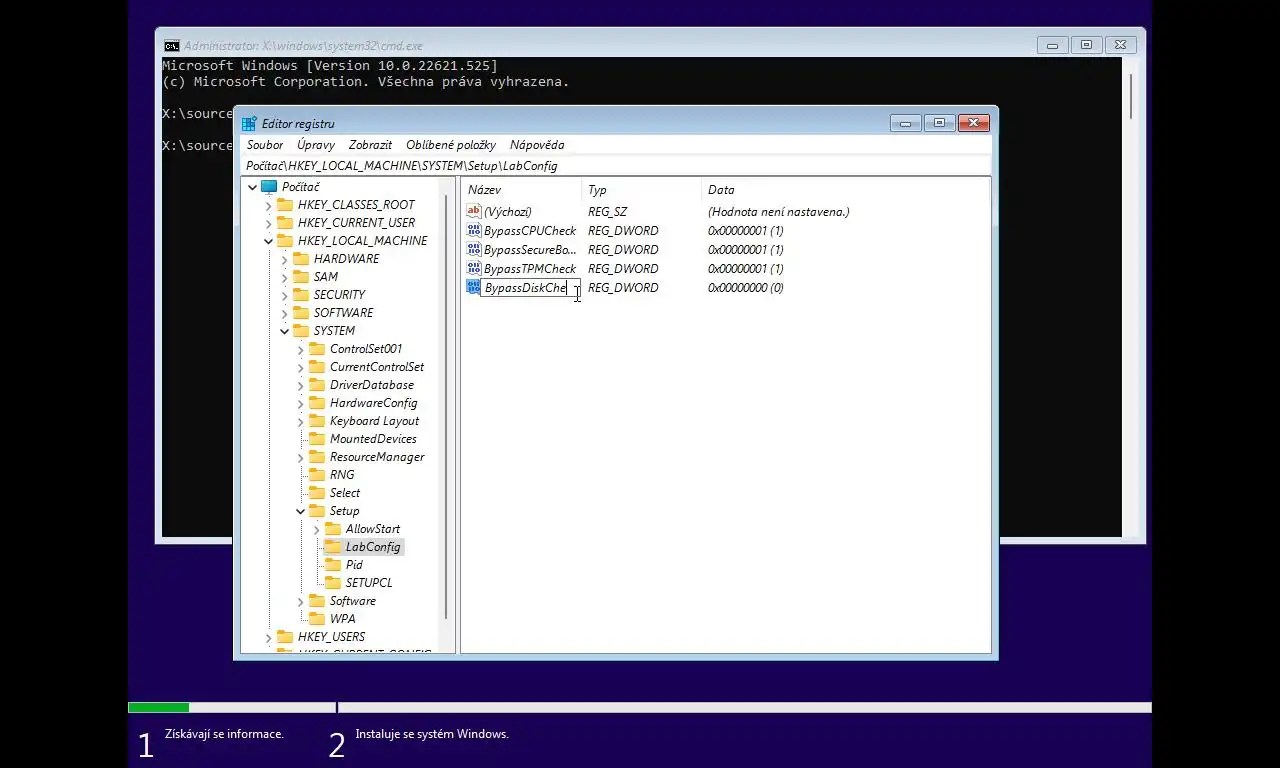Click the BypassTPMCheck DWORD icon
The height and width of the screenshot is (768, 1280).
pos(474,268)
